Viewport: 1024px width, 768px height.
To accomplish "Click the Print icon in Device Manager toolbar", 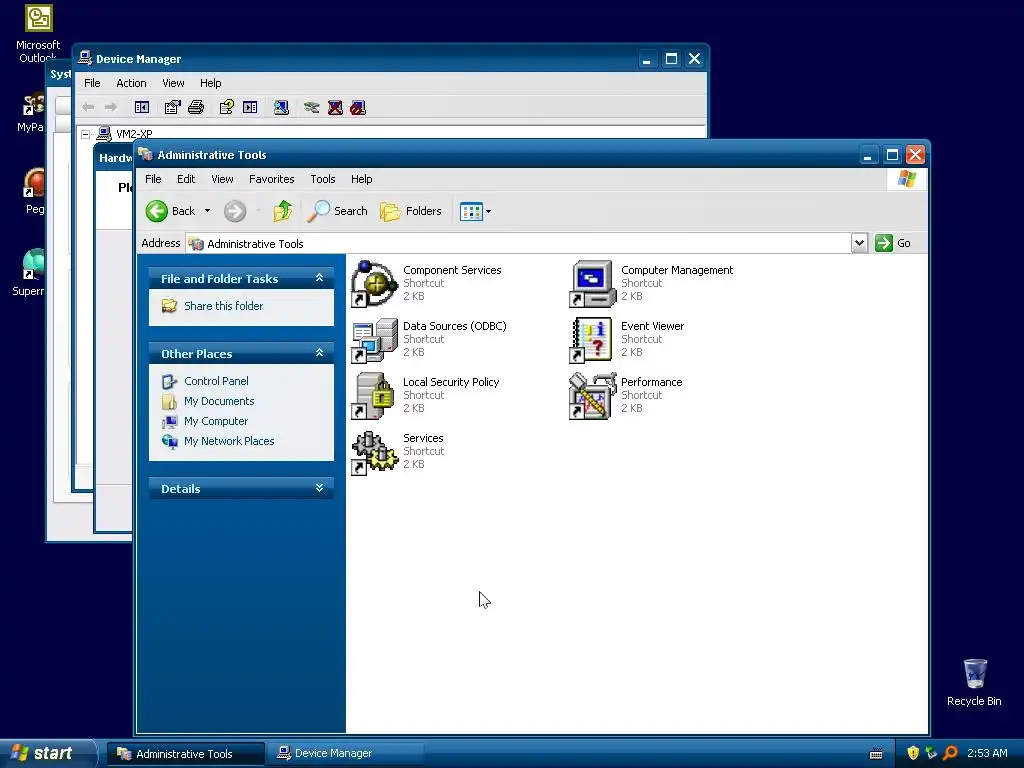I will 196,107.
